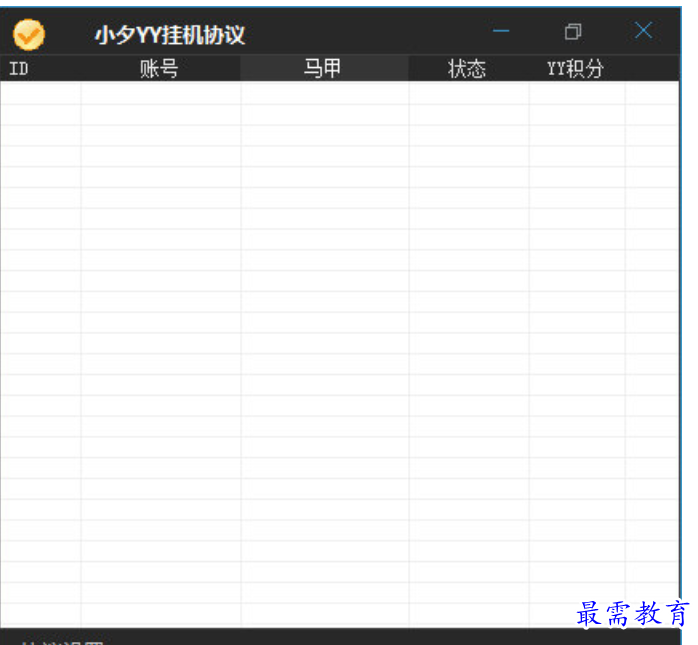Image resolution: width=698 pixels, height=645 pixels.
Task: Sort the list by ID column
Action: 41,69
